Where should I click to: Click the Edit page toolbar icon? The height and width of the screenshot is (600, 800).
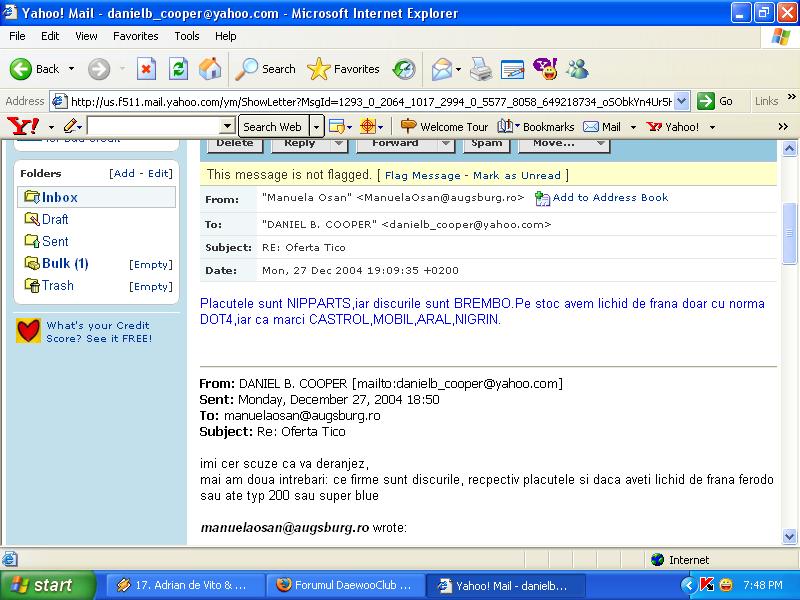(512, 69)
